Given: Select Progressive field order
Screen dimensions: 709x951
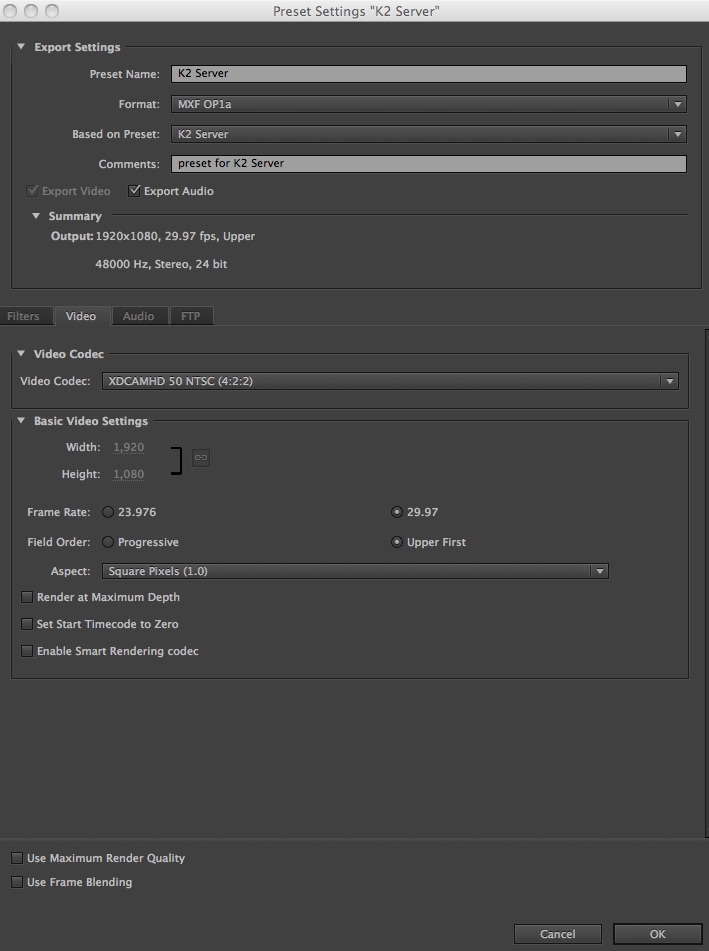Looking at the screenshot, I should (x=108, y=542).
